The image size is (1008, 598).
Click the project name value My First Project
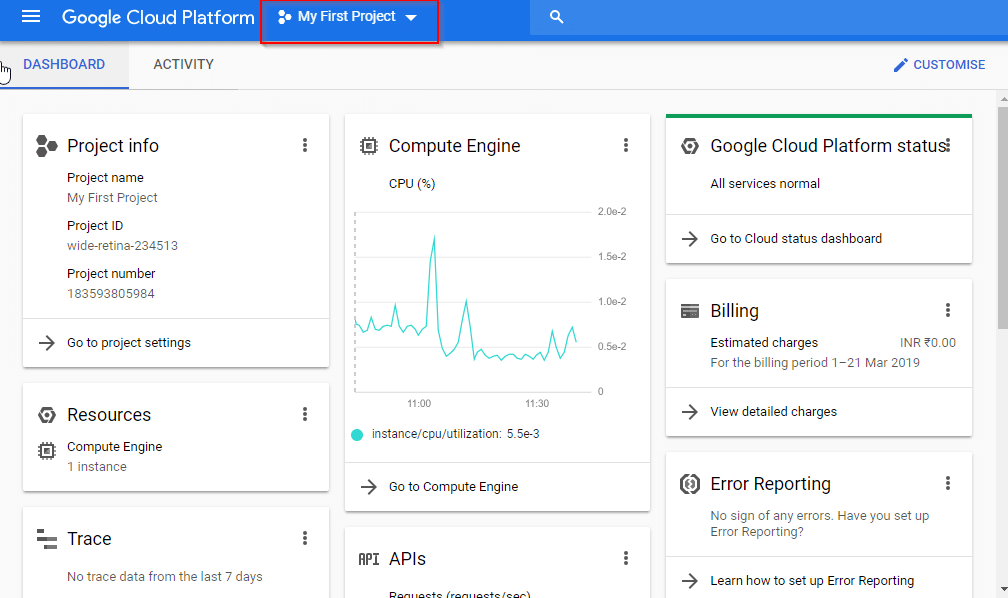coord(112,198)
